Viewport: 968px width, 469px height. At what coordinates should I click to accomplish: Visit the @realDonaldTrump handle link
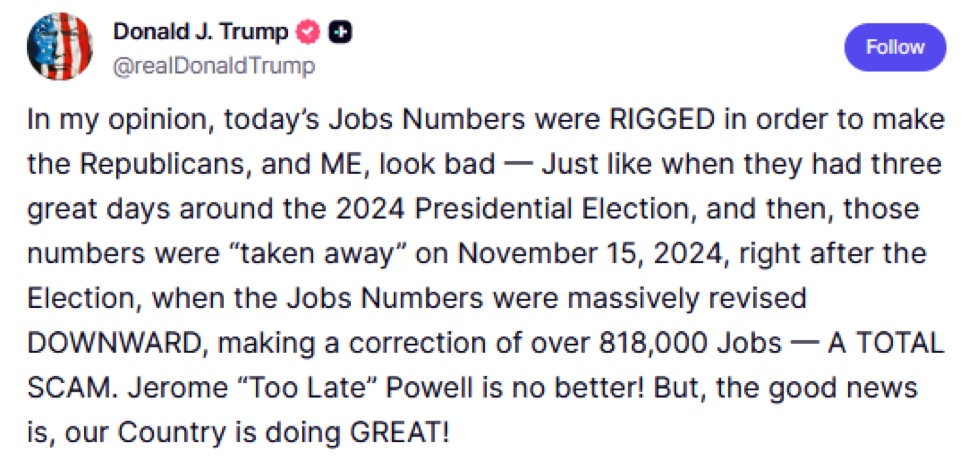213,65
